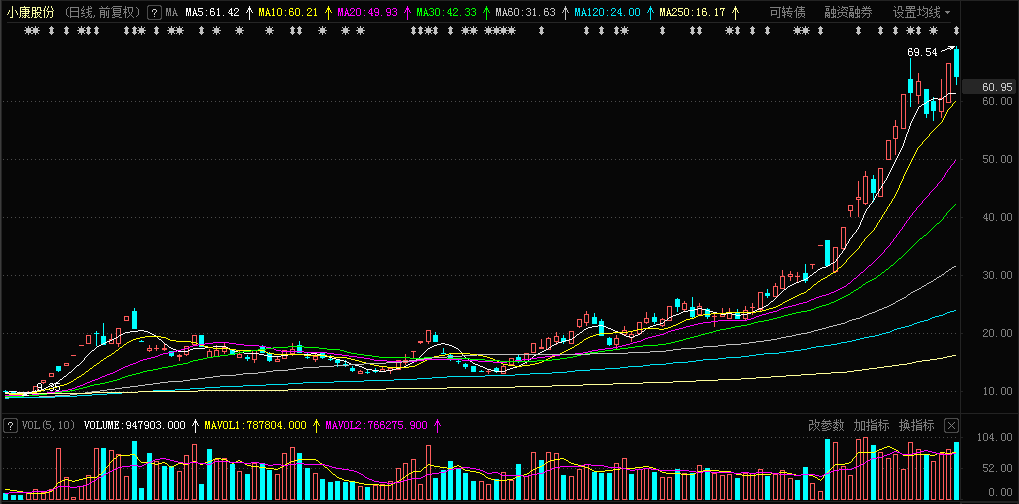The image size is (1019, 504).
Task: Open the 设置均线 dropdown
Action: 921,13
